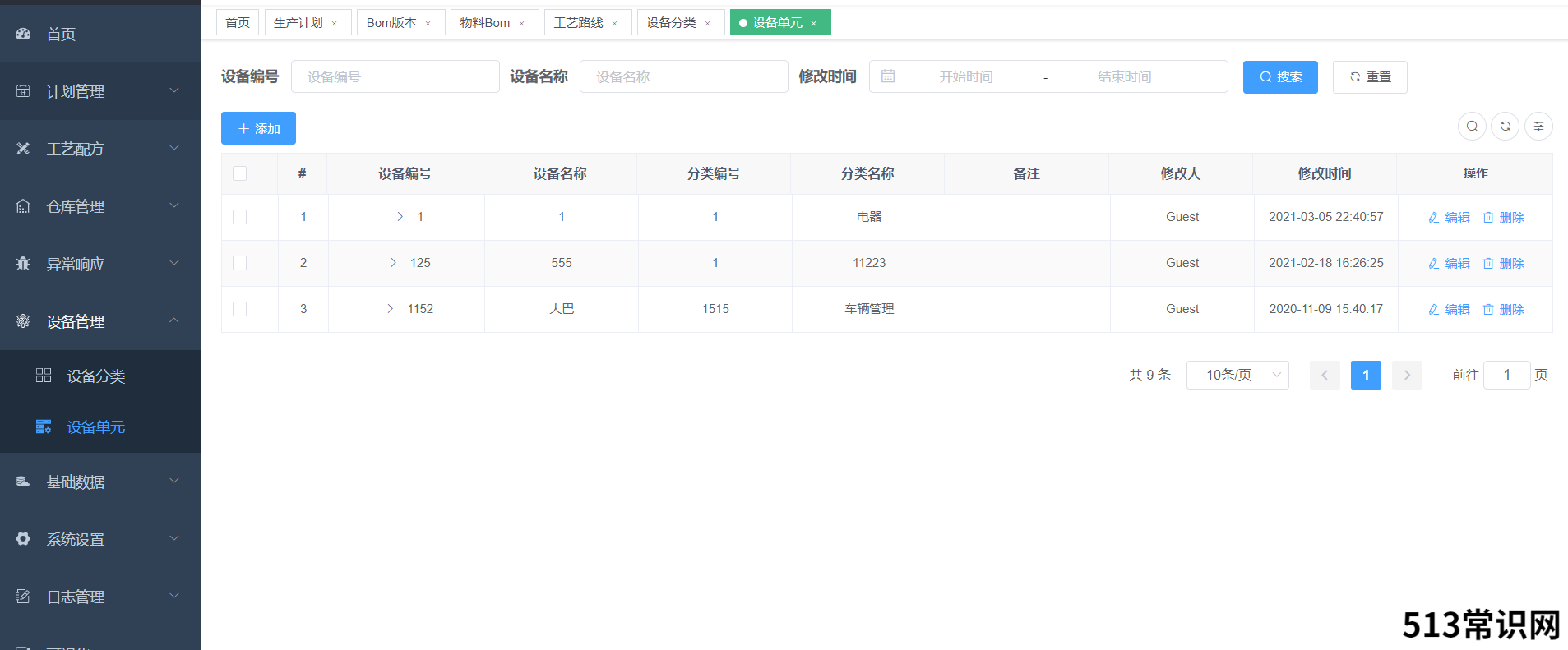1568x650 pixels.
Task: Click the 仓库管理 warehouse icon
Action: 23,206
